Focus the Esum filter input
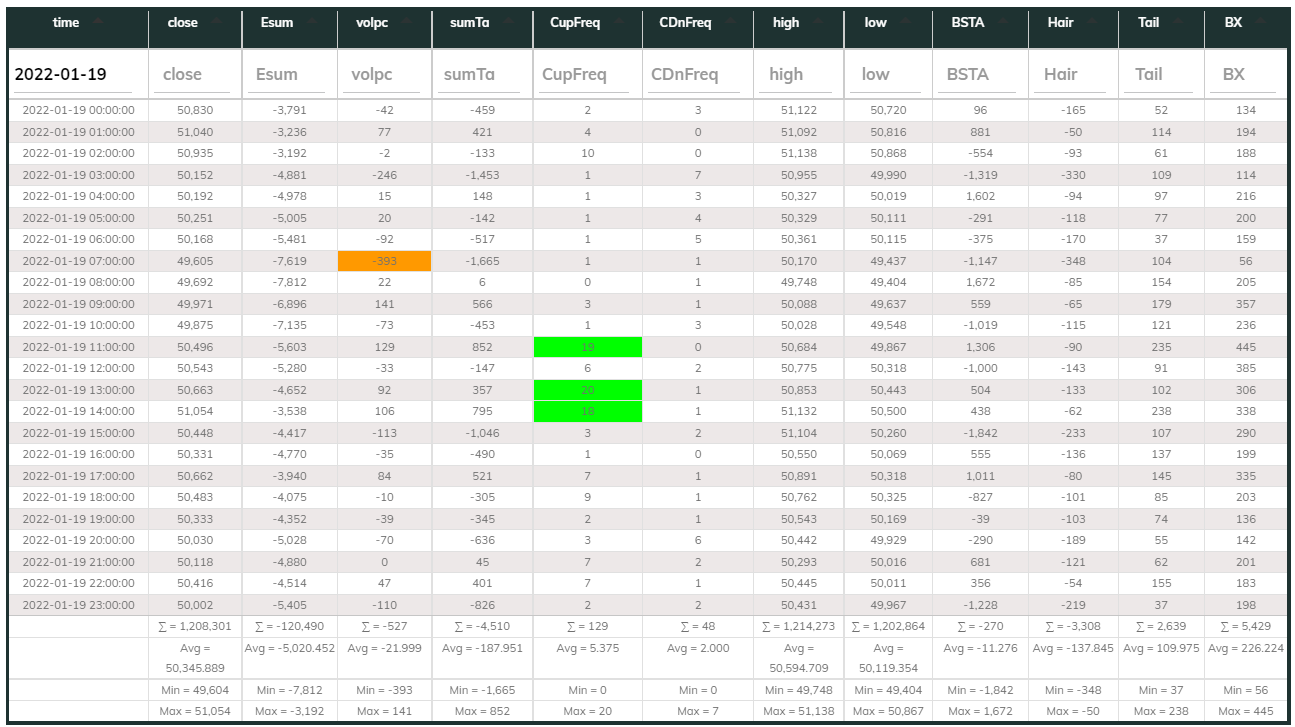The image size is (1295, 727). click(290, 75)
